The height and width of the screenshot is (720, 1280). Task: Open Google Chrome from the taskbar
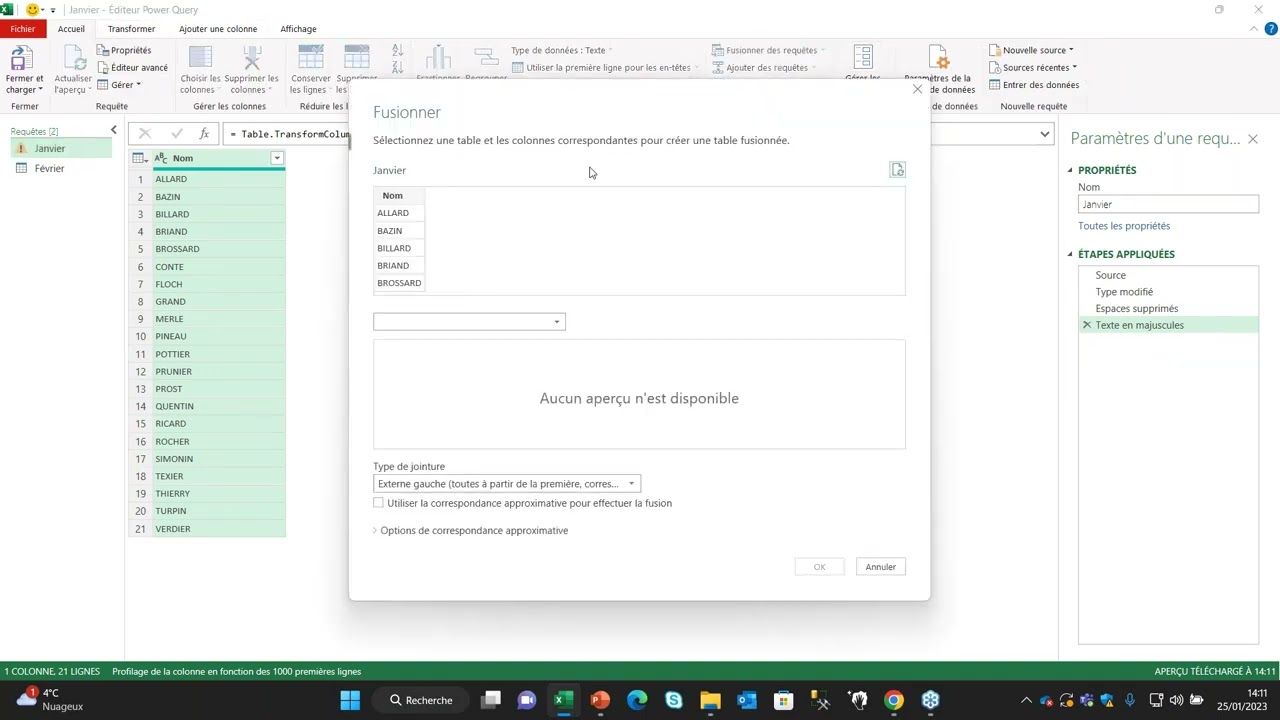point(894,700)
